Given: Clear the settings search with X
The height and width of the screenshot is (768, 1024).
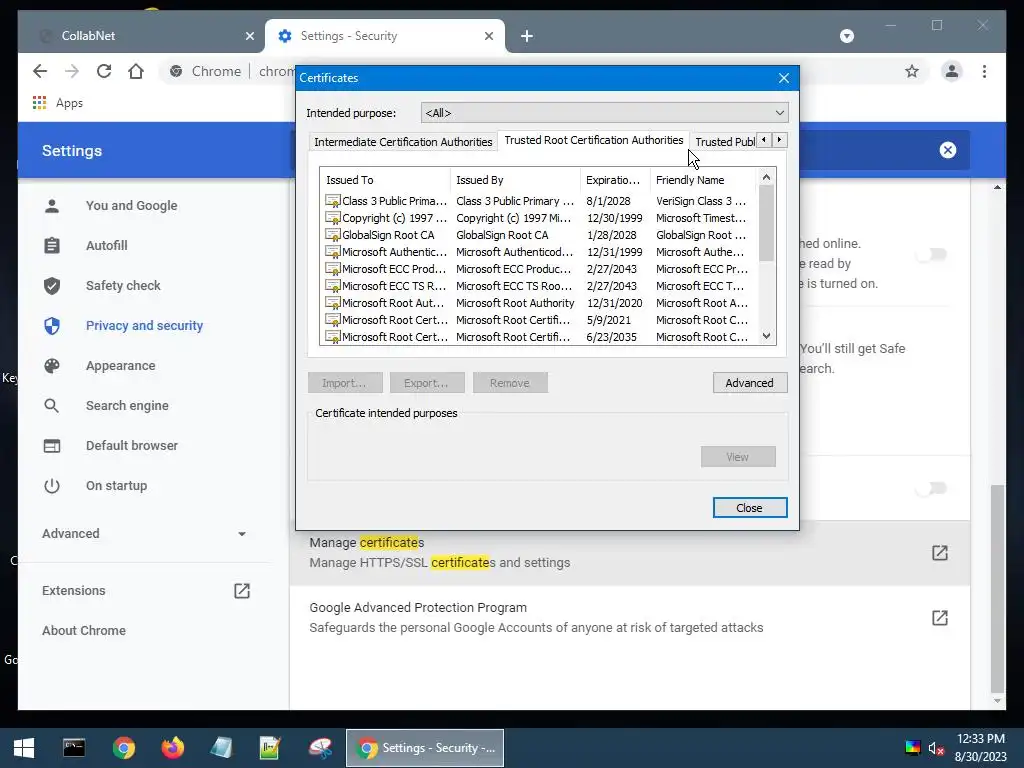Looking at the screenshot, I should [x=948, y=150].
